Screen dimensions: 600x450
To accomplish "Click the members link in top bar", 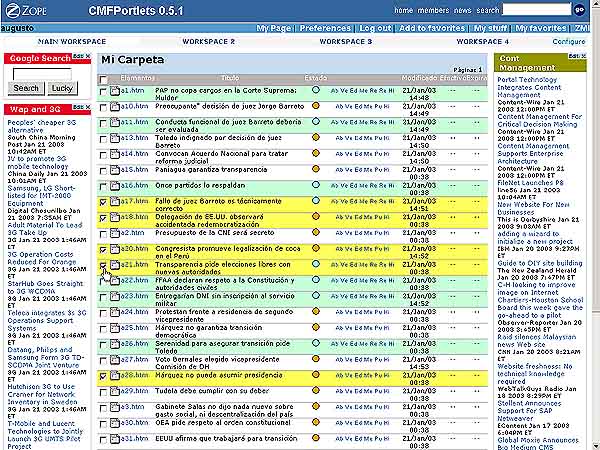I will click(433, 10).
